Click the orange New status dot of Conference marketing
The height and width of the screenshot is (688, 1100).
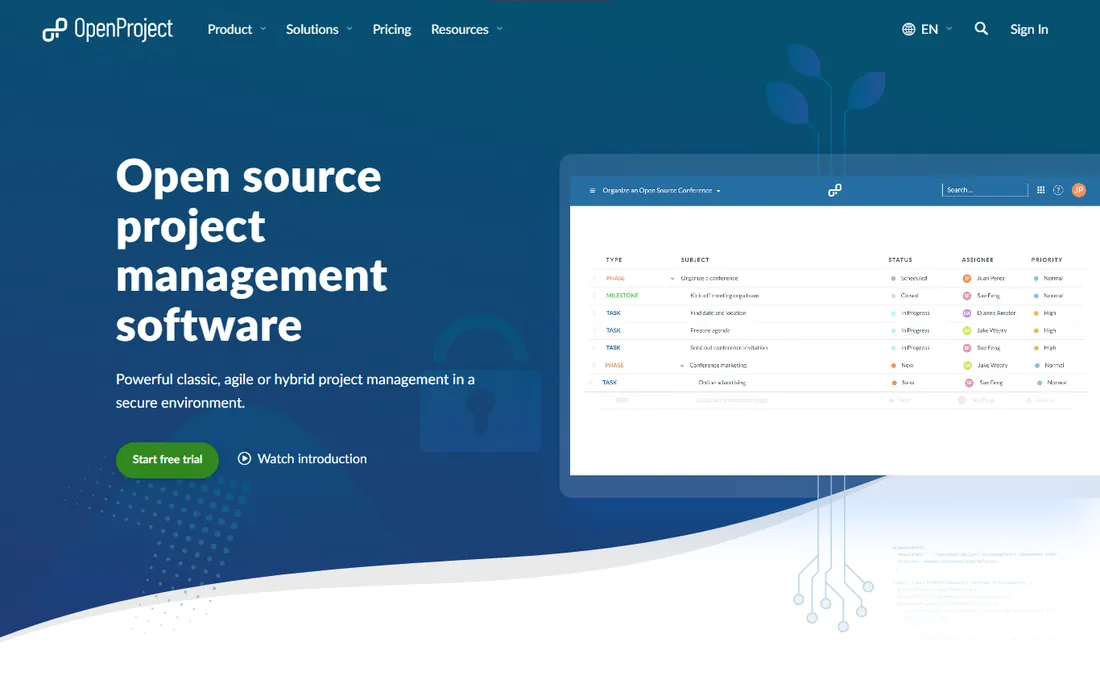tap(893, 365)
